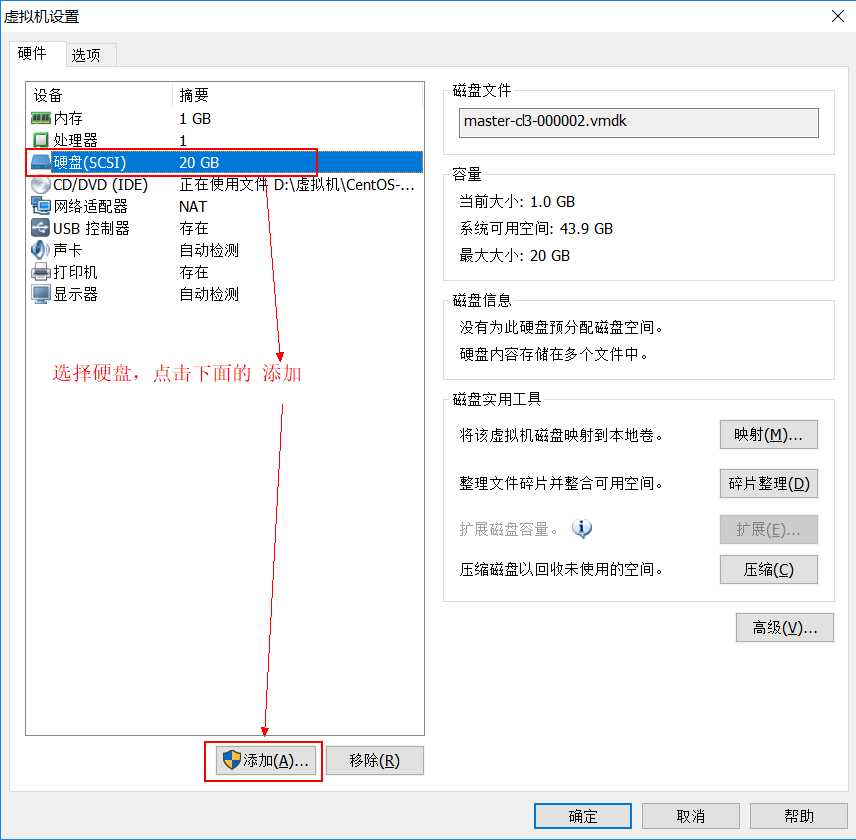This screenshot has height=840, width=856.
Task: Select the 硬盘(SCSI) device row label
Action: click(x=90, y=163)
